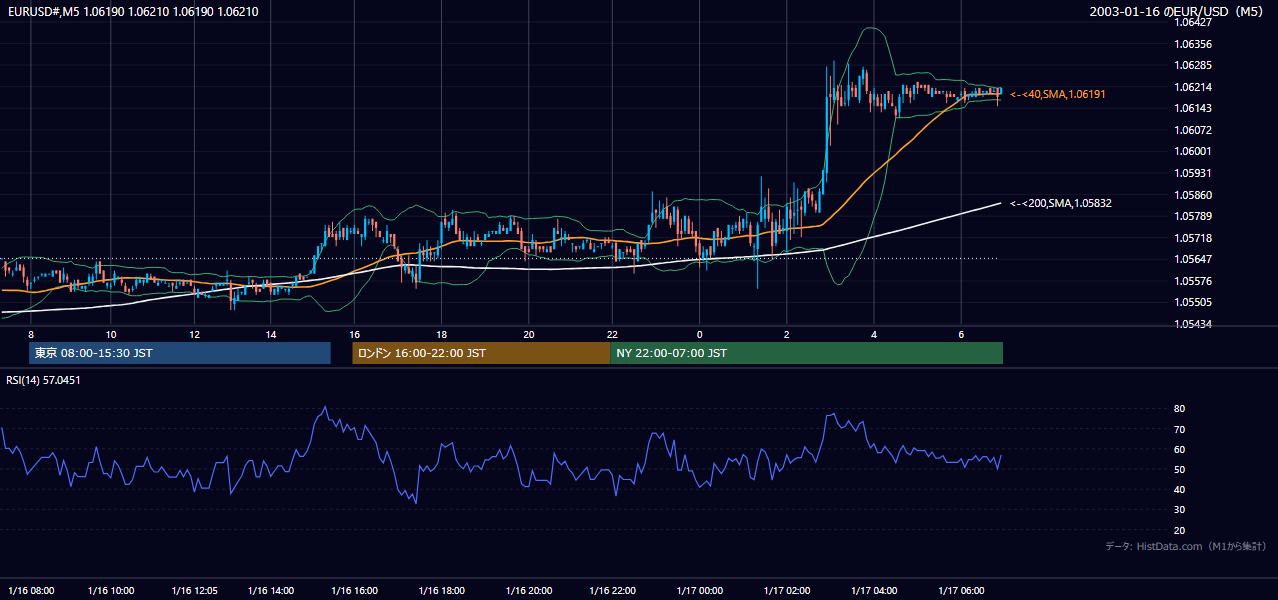Viewport: 1278px width, 600px height.
Task: Click price level 1.06001 on axis
Action: point(1194,151)
